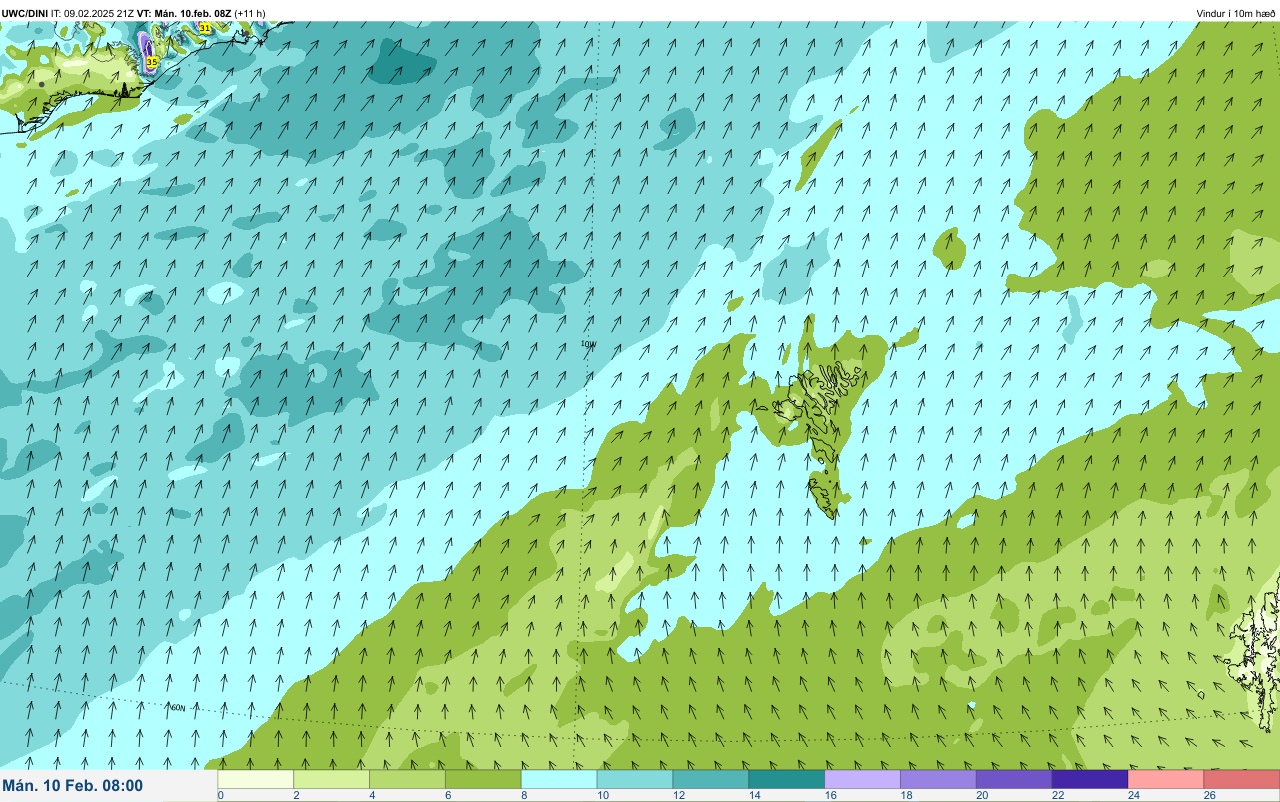Click the 24–26 pink legend swatch
The height and width of the screenshot is (802, 1280).
tap(1167, 779)
